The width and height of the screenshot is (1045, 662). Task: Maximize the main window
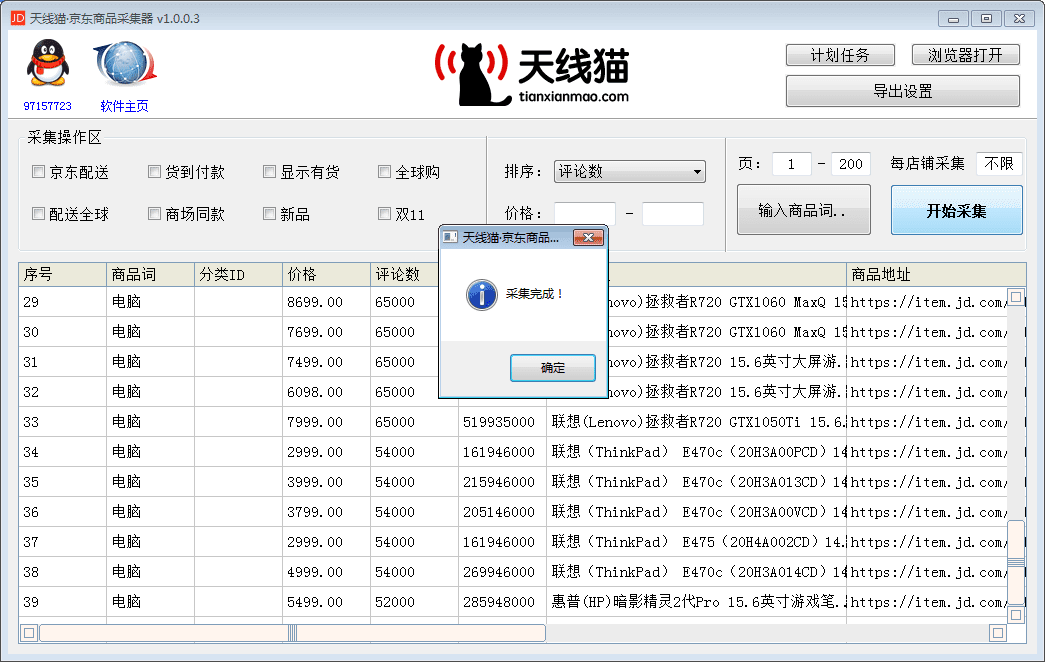[986, 19]
